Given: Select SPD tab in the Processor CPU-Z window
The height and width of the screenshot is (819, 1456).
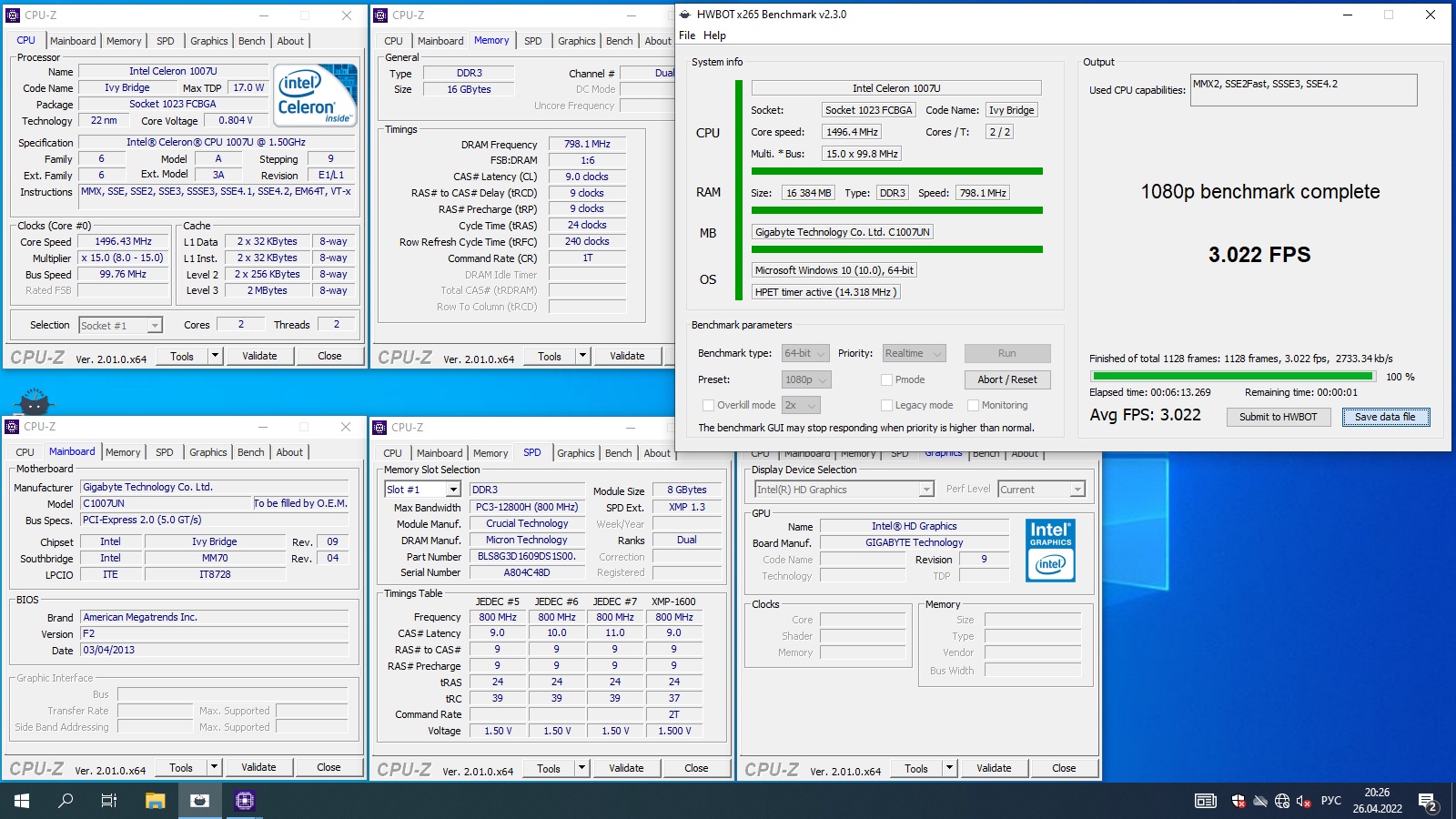Looking at the screenshot, I should click(165, 41).
